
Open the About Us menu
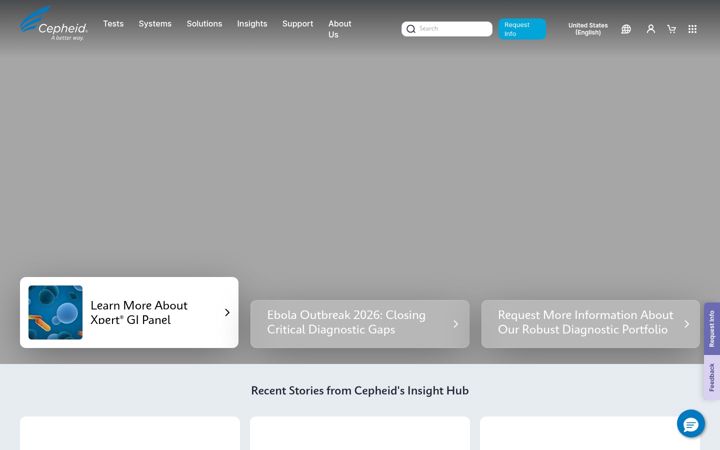click(340, 29)
